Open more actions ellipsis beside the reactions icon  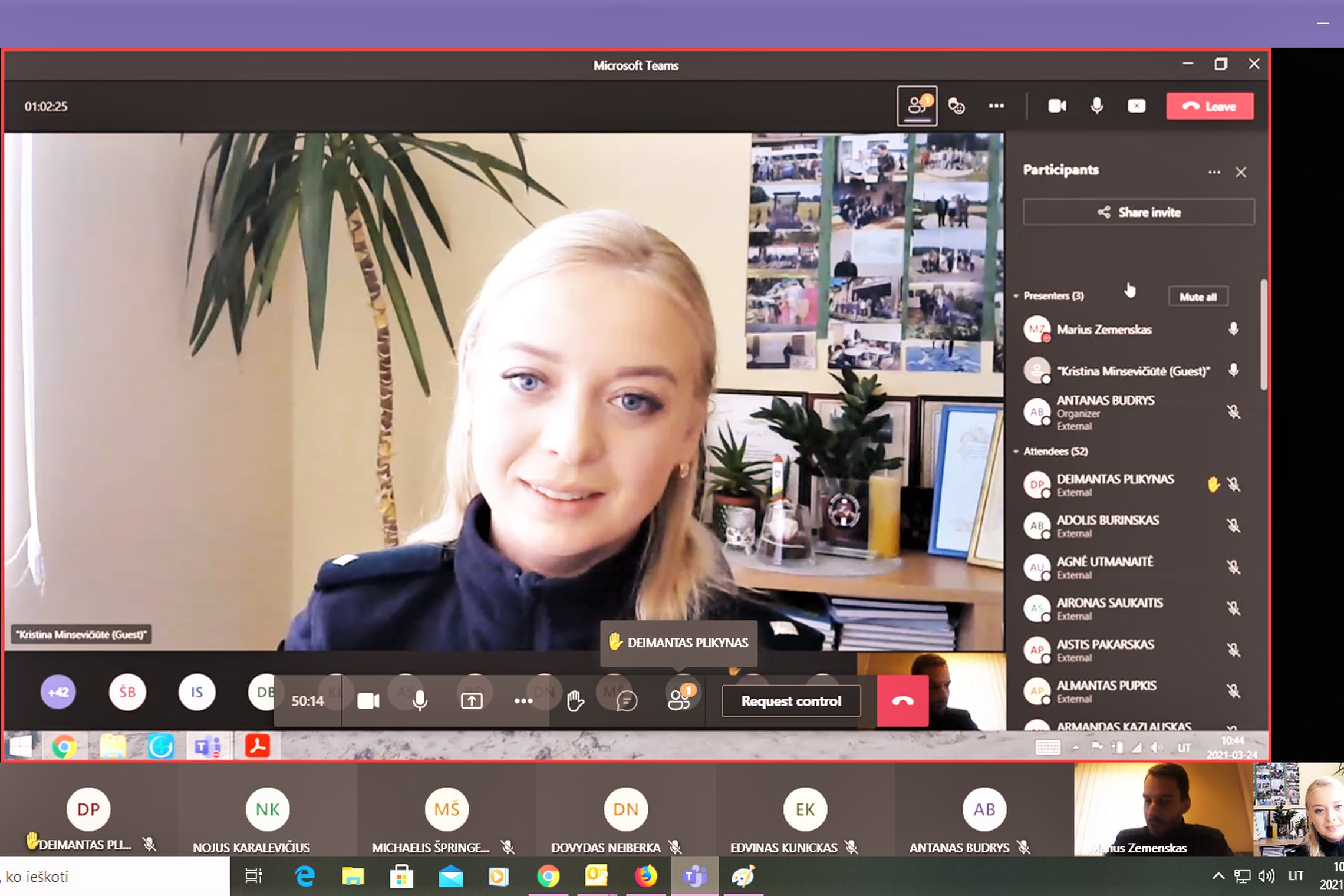996,106
